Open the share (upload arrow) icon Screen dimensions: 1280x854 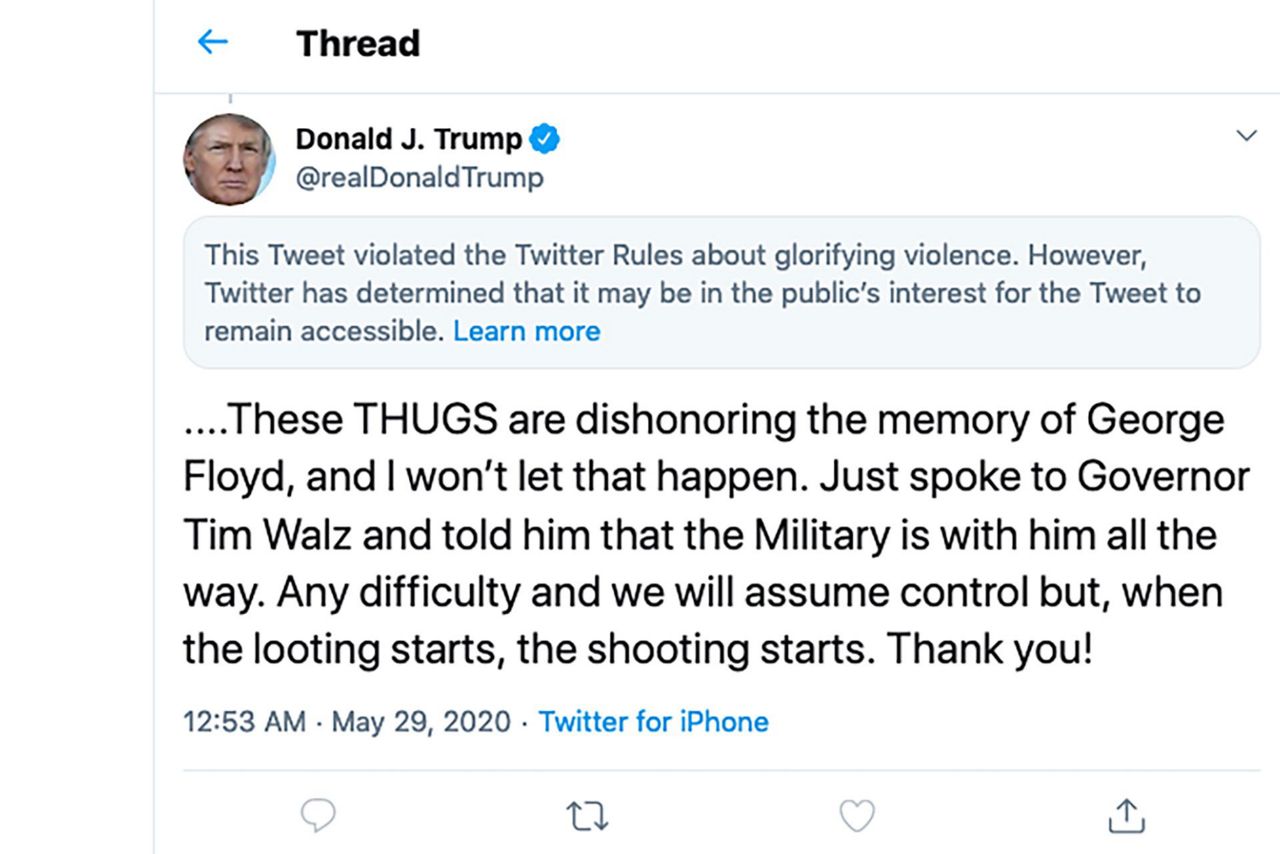tap(1126, 816)
